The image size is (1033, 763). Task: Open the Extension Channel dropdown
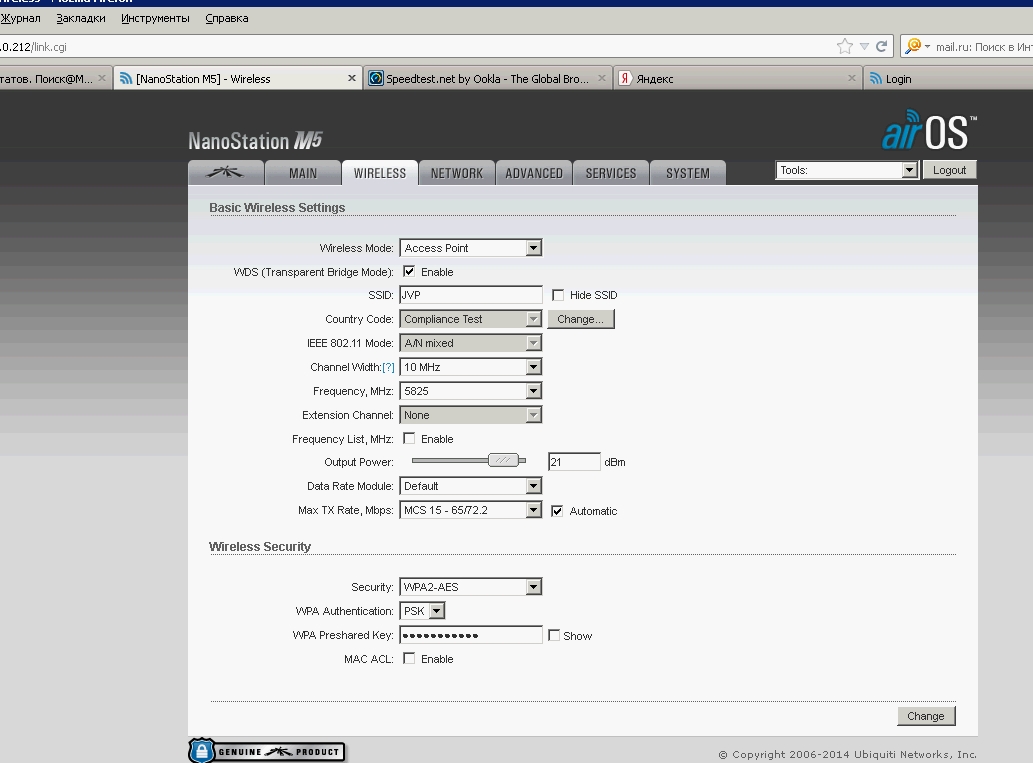470,415
